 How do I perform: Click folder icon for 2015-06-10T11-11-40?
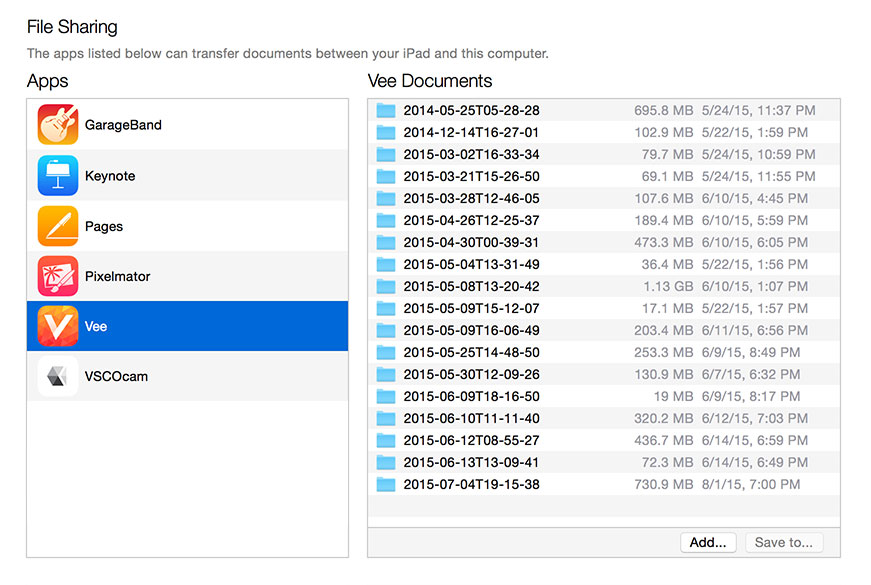pyautogui.click(x=386, y=418)
